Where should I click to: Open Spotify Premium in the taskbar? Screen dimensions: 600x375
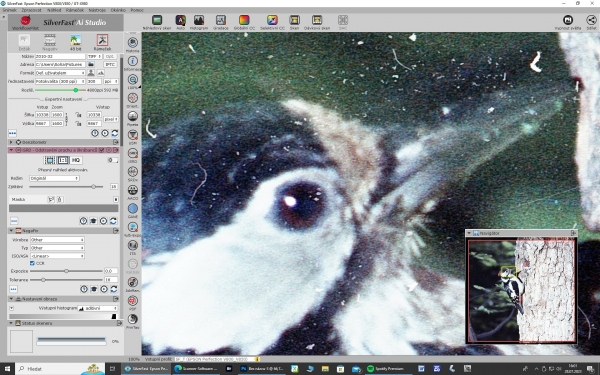tap(386, 369)
